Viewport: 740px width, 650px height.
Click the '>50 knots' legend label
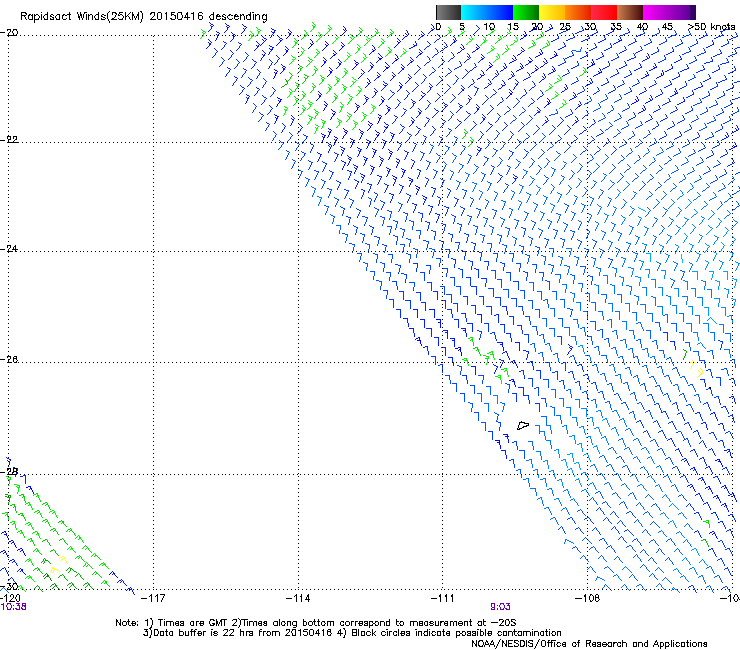click(711, 27)
